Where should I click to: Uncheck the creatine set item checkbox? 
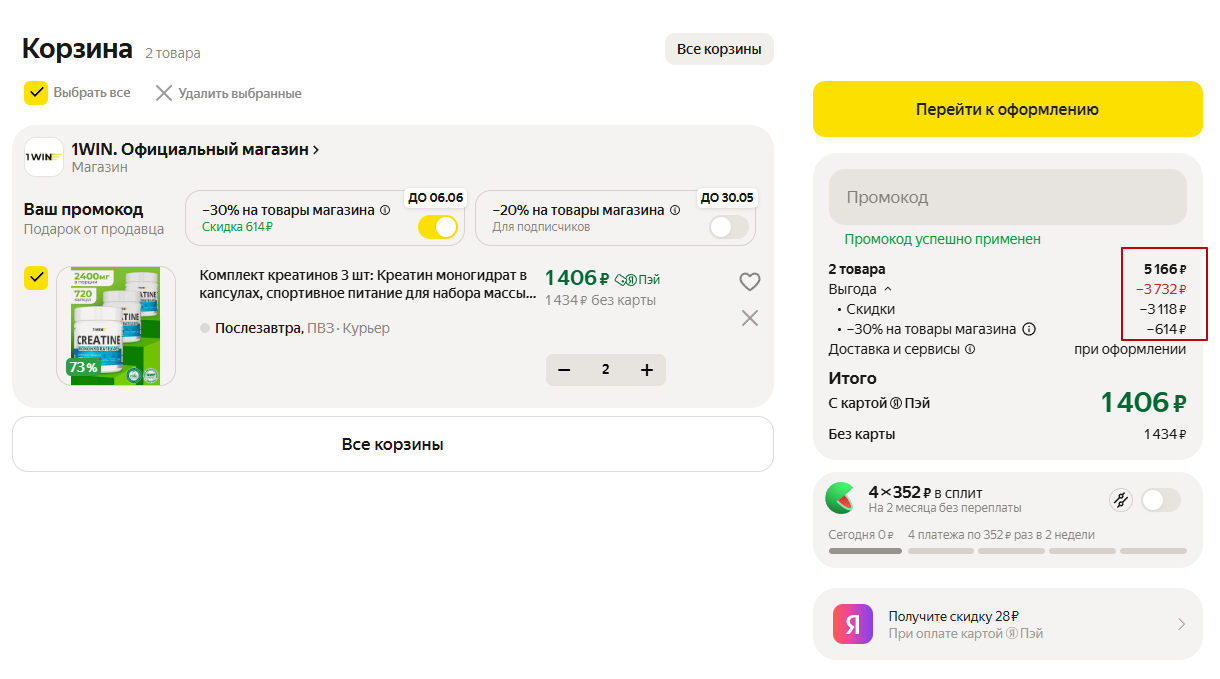[x=36, y=277]
